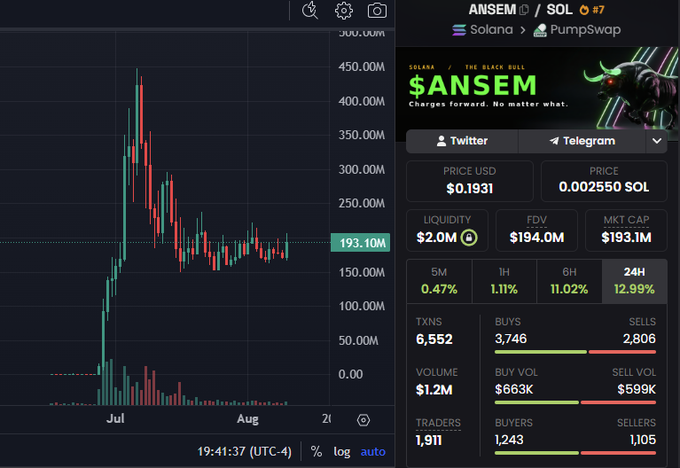
Task: Click the buyers versus sellers ratio bar
Action: pyautogui.click(x=575, y=453)
